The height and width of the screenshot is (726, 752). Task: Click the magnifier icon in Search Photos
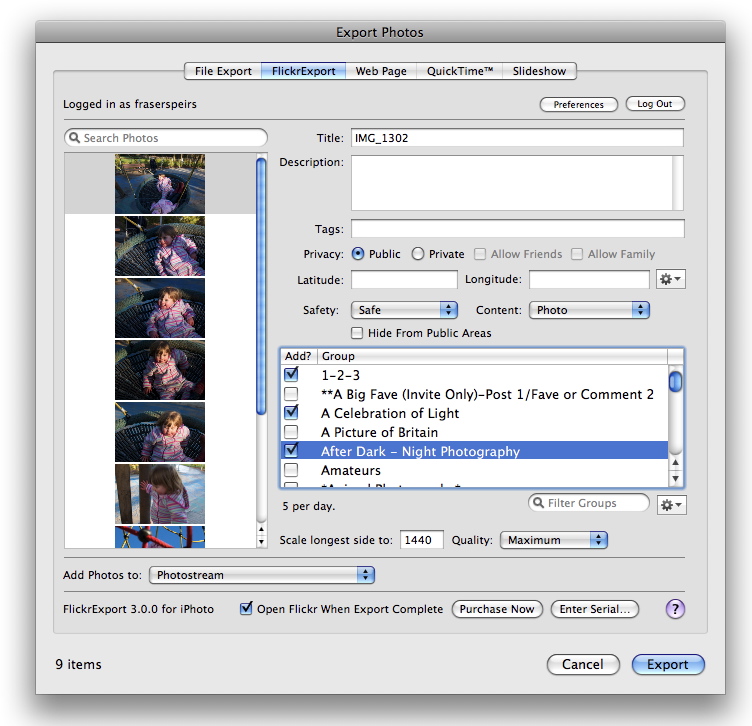(74, 138)
